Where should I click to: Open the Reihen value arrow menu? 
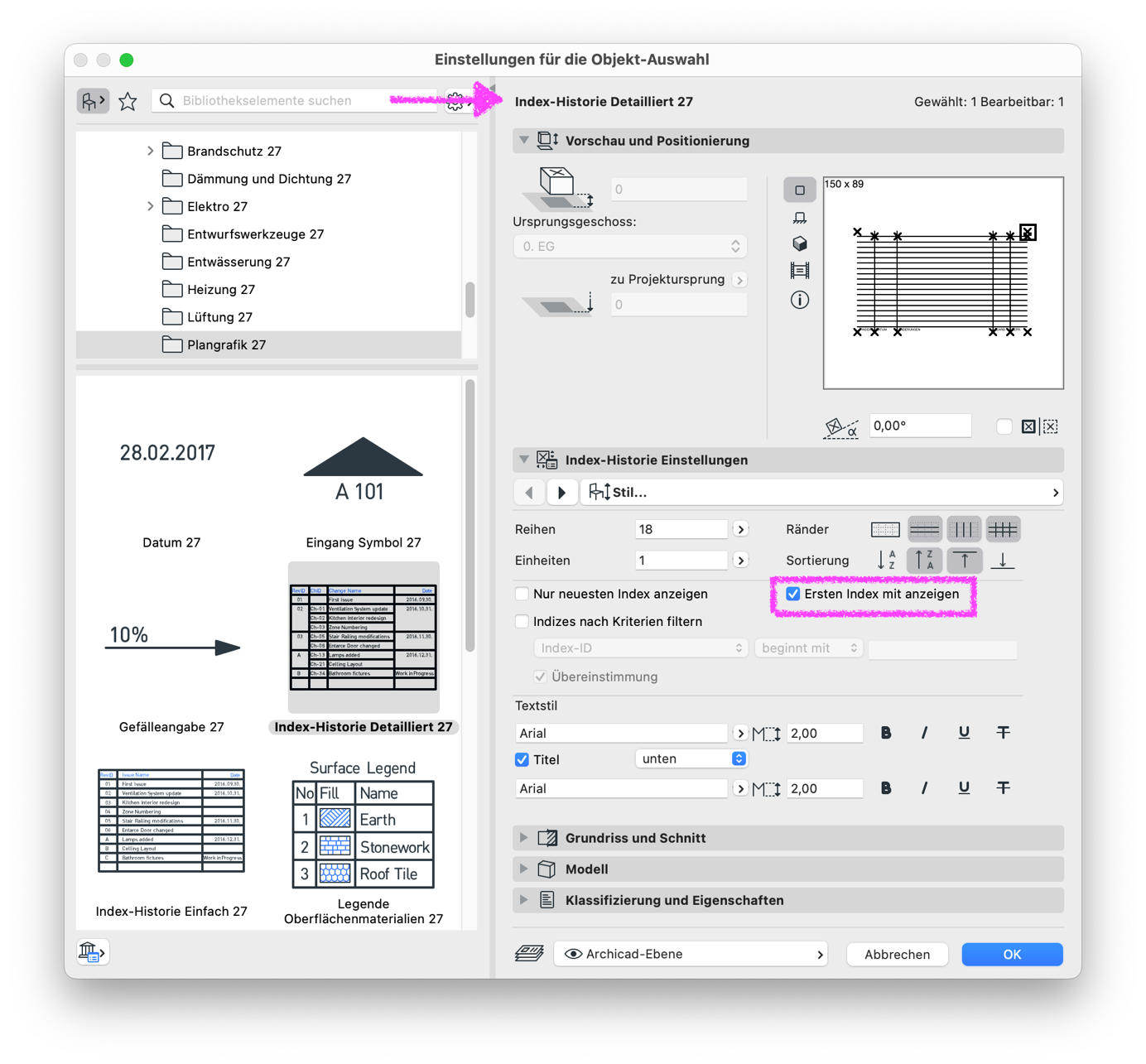741,529
